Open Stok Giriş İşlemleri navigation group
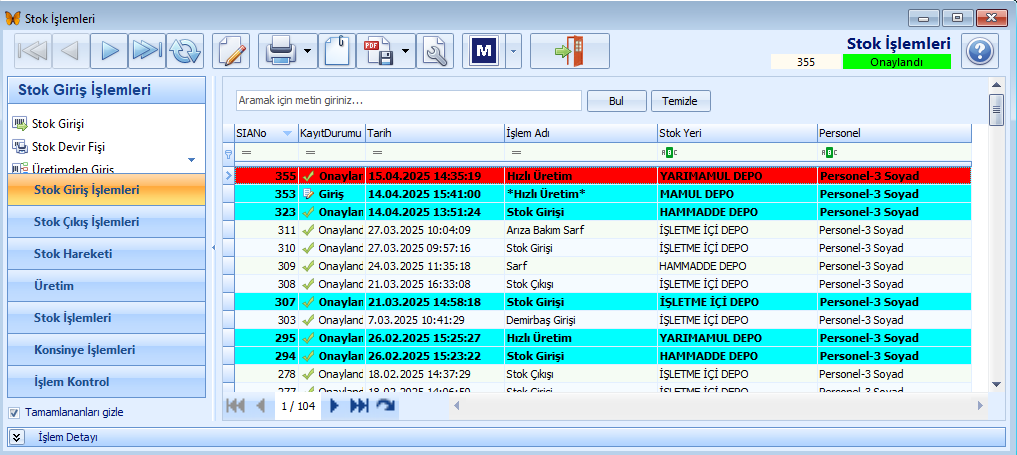Image resolution: width=1017 pixels, height=455 pixels. click(x=107, y=190)
